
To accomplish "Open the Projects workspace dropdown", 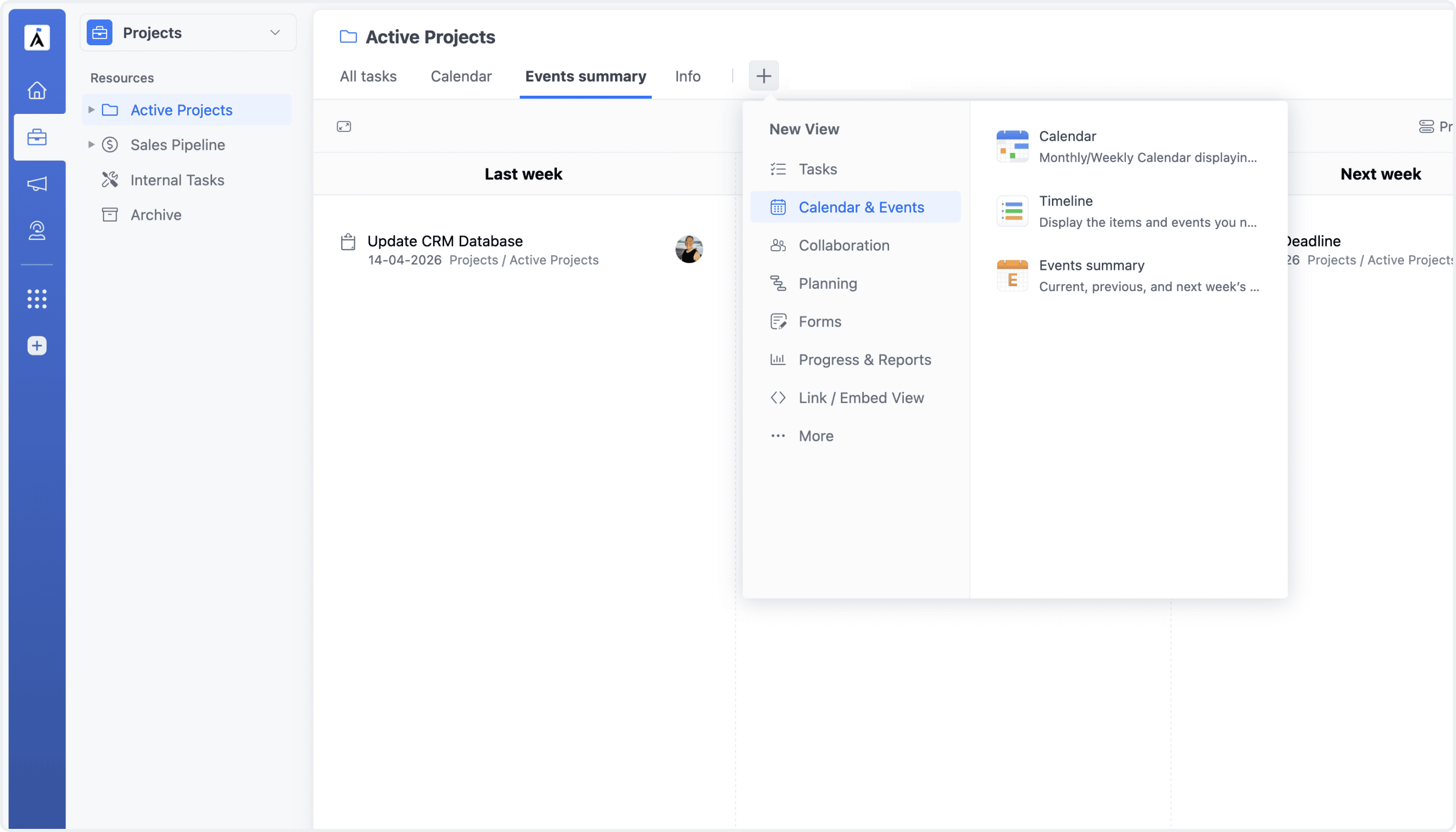I will (276, 33).
